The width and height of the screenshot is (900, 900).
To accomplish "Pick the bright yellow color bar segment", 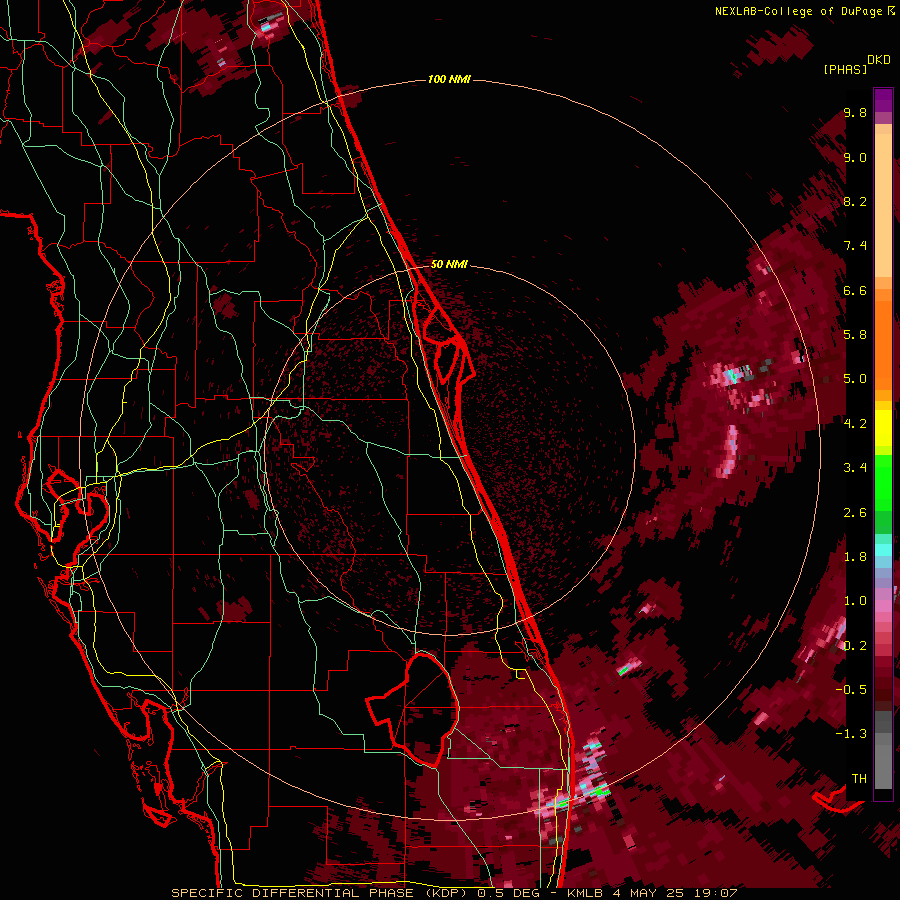I will (x=883, y=428).
